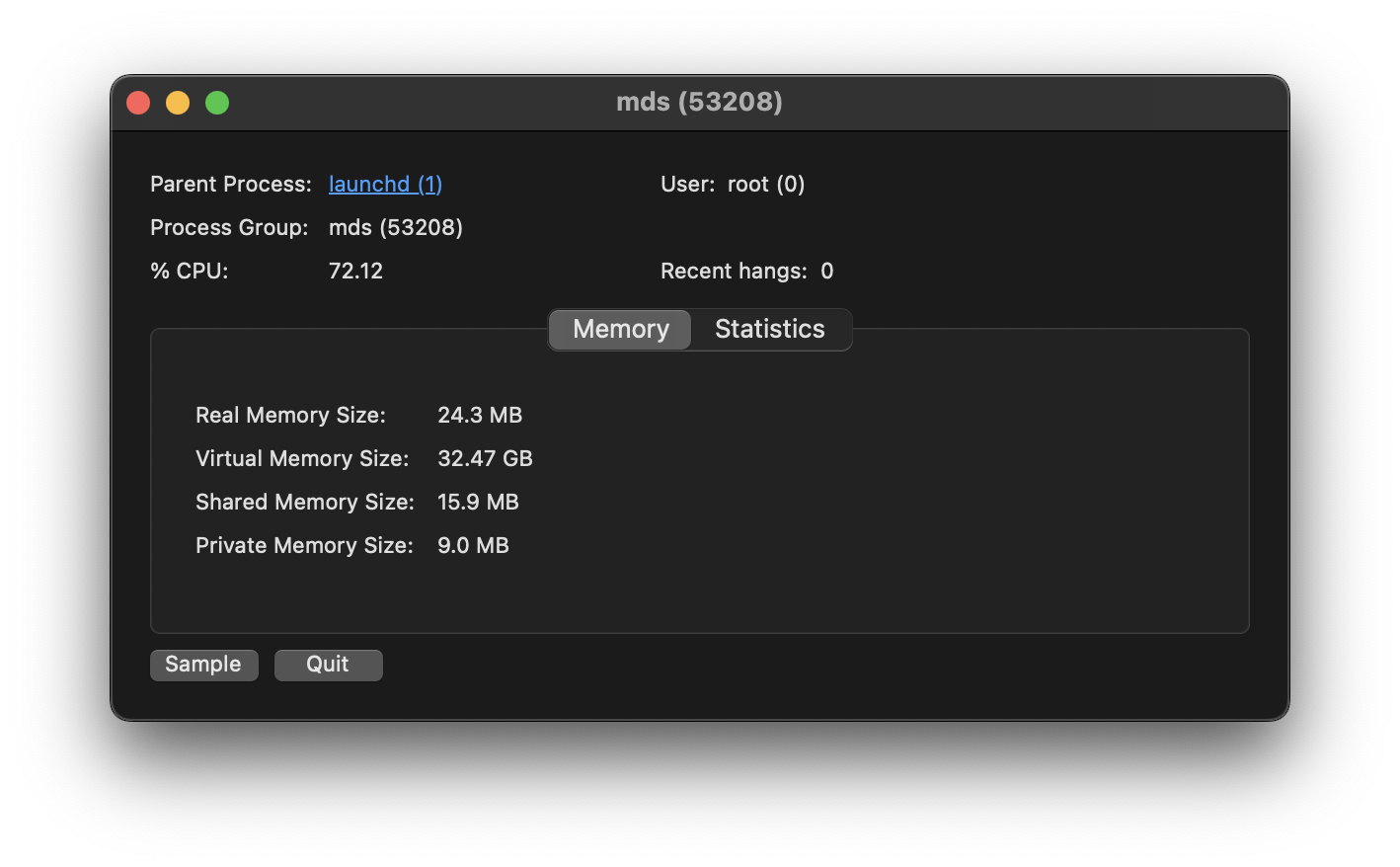Click the Parent Process label
The image size is (1400, 867).
click(231, 184)
